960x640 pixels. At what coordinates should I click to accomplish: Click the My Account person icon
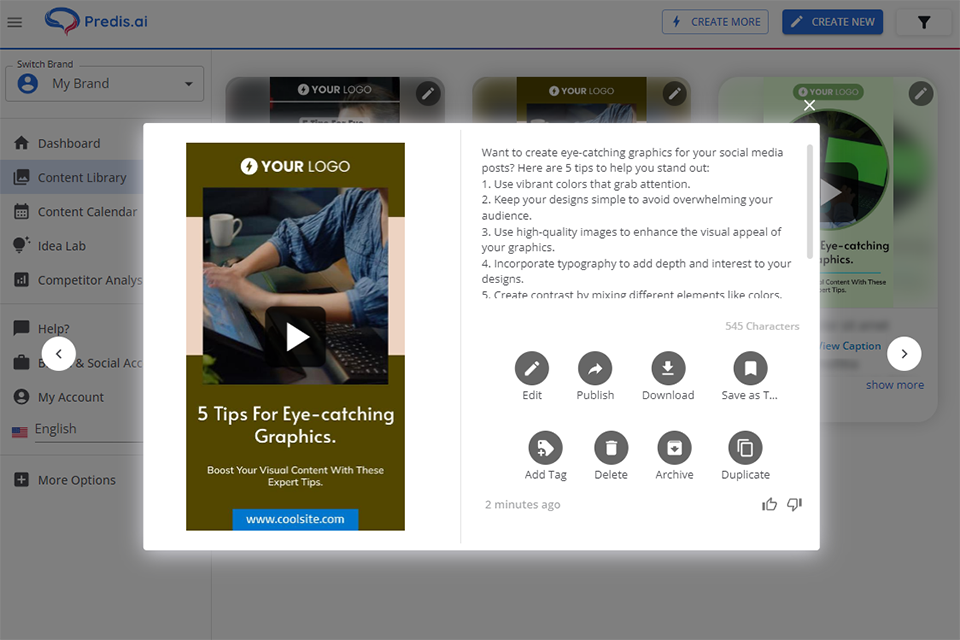click(21, 397)
